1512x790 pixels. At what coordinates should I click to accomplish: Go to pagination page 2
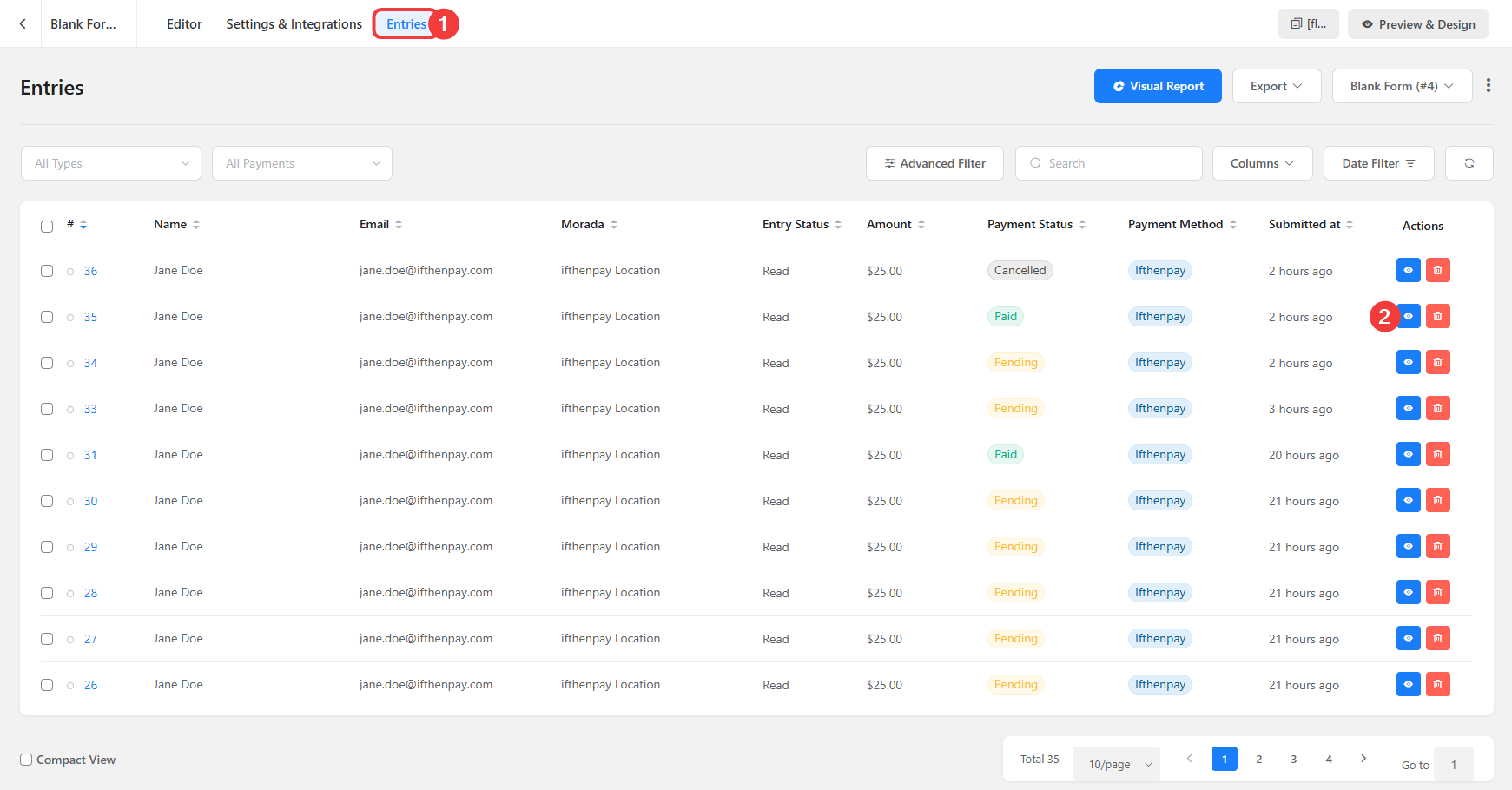coord(1258,759)
